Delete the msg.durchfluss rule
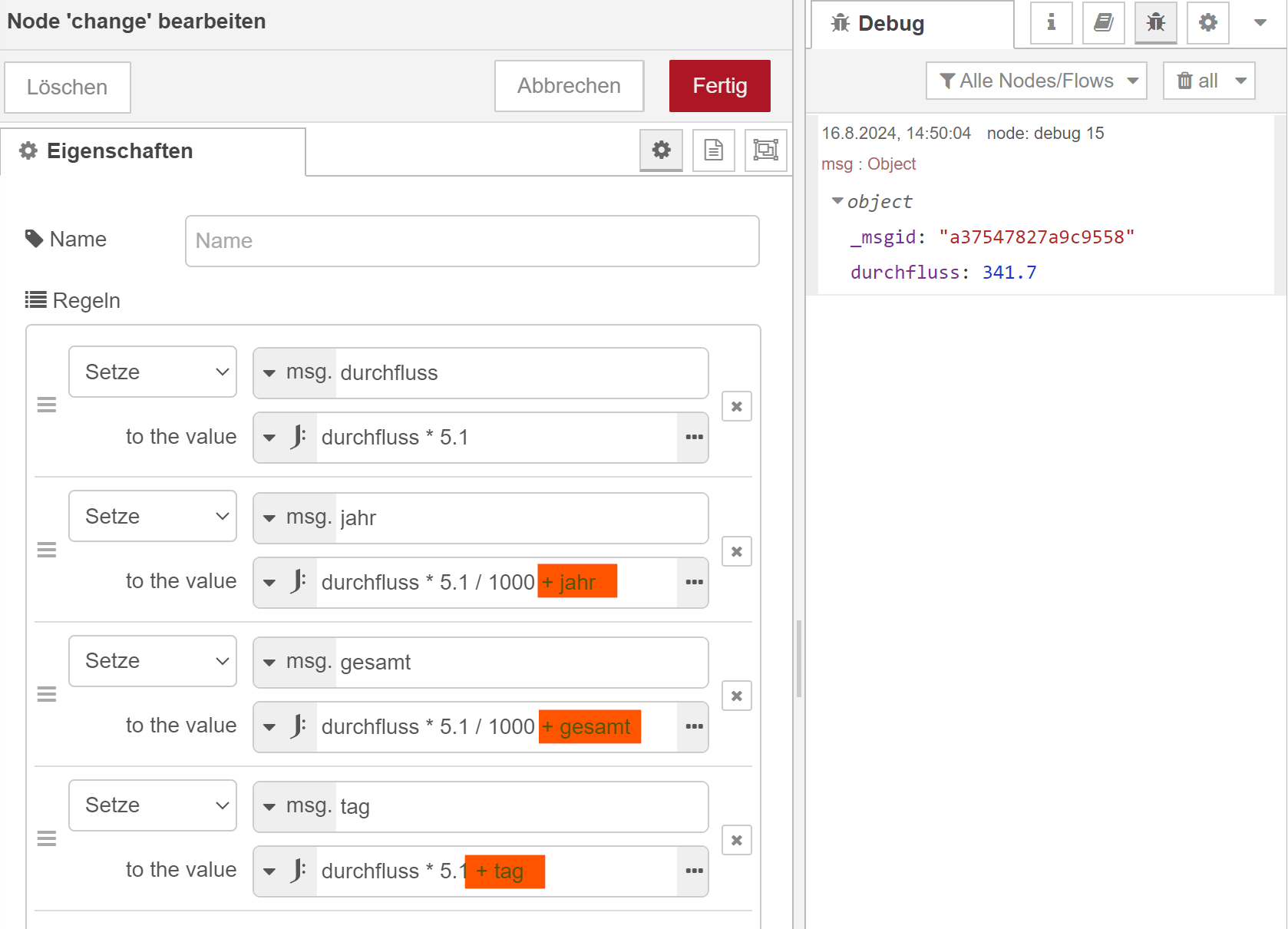 tap(736, 406)
